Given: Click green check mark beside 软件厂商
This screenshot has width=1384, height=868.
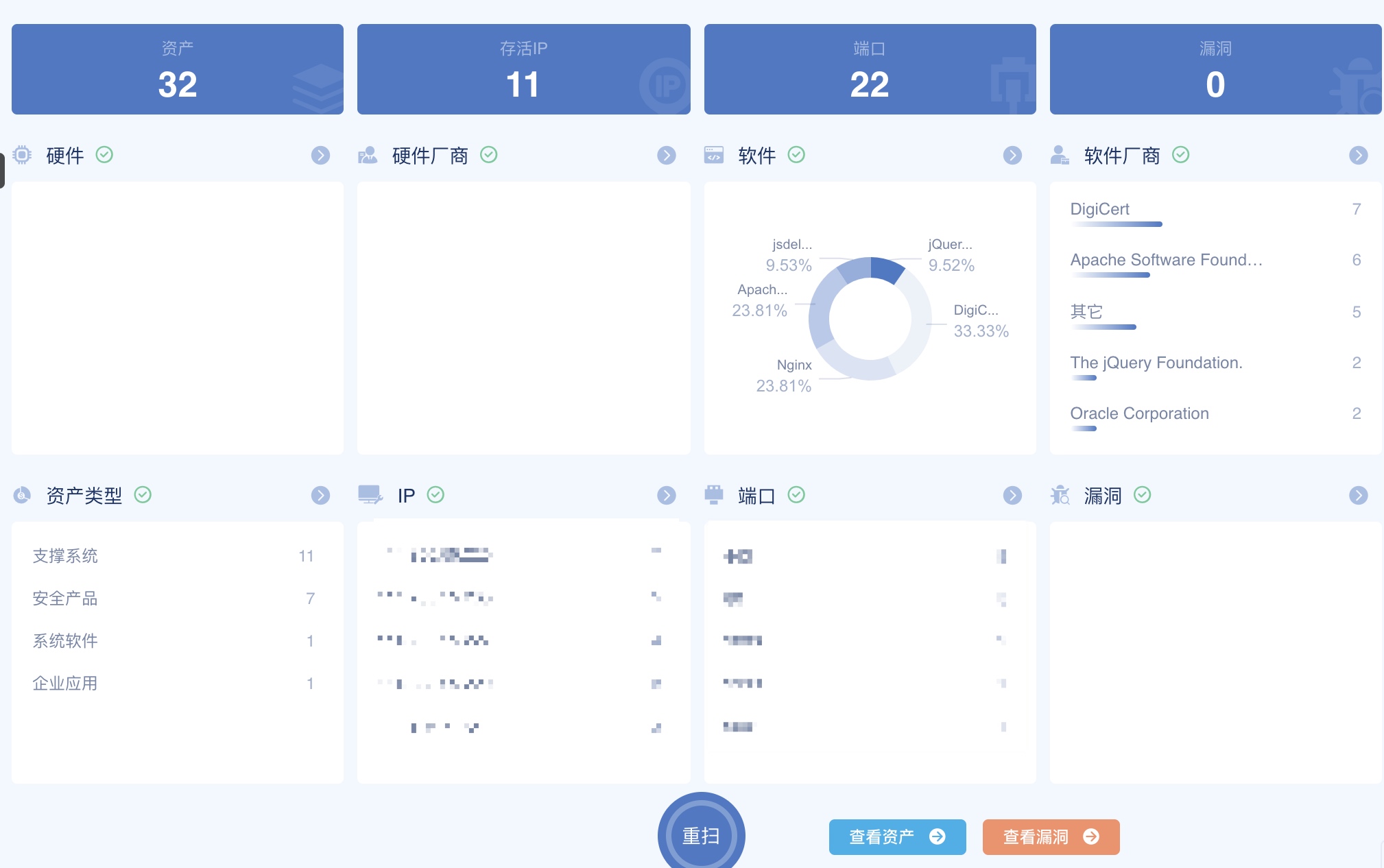Looking at the screenshot, I should (x=1180, y=155).
